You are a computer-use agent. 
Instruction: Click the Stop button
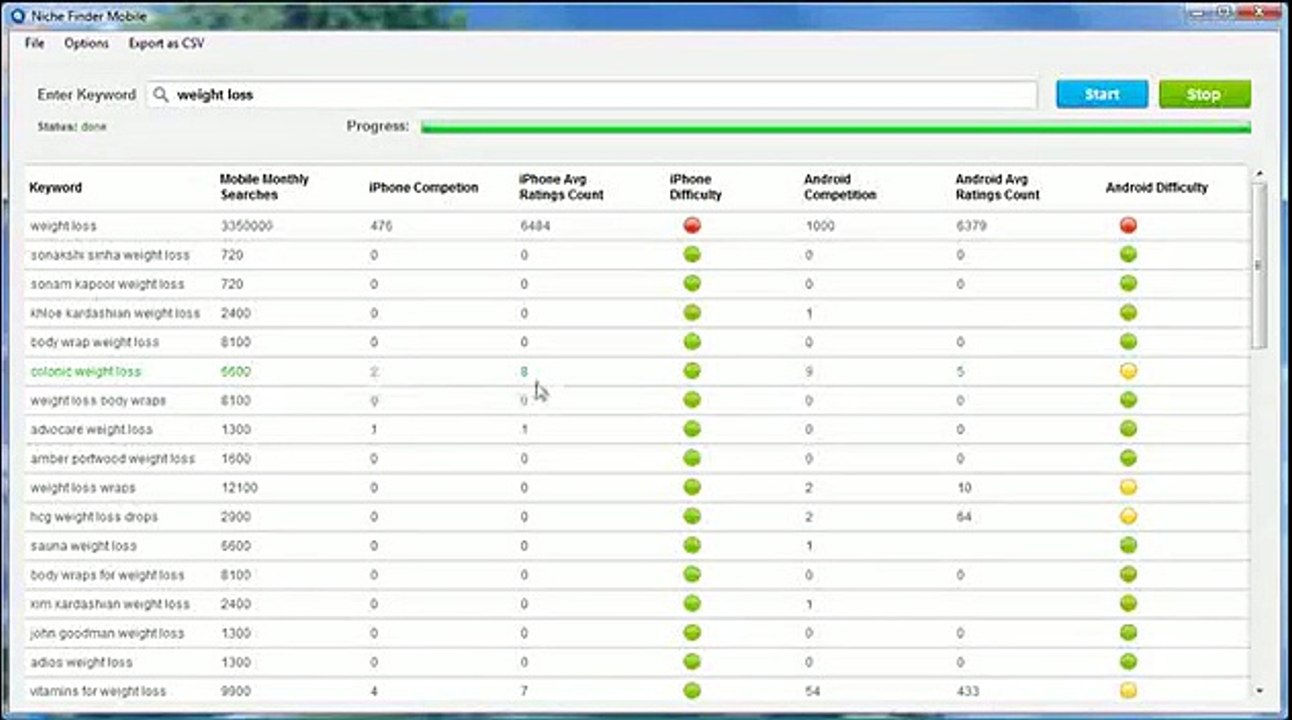(x=1204, y=94)
